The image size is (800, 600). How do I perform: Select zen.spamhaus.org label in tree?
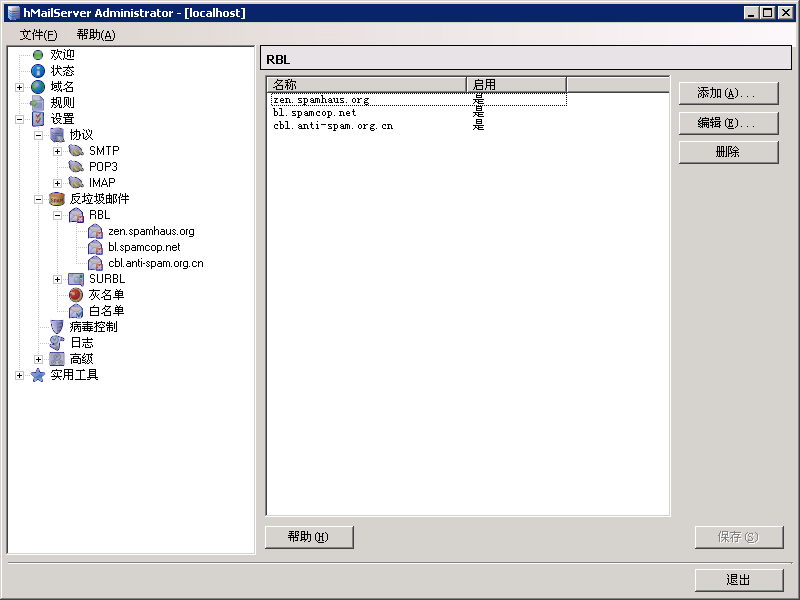(x=151, y=231)
